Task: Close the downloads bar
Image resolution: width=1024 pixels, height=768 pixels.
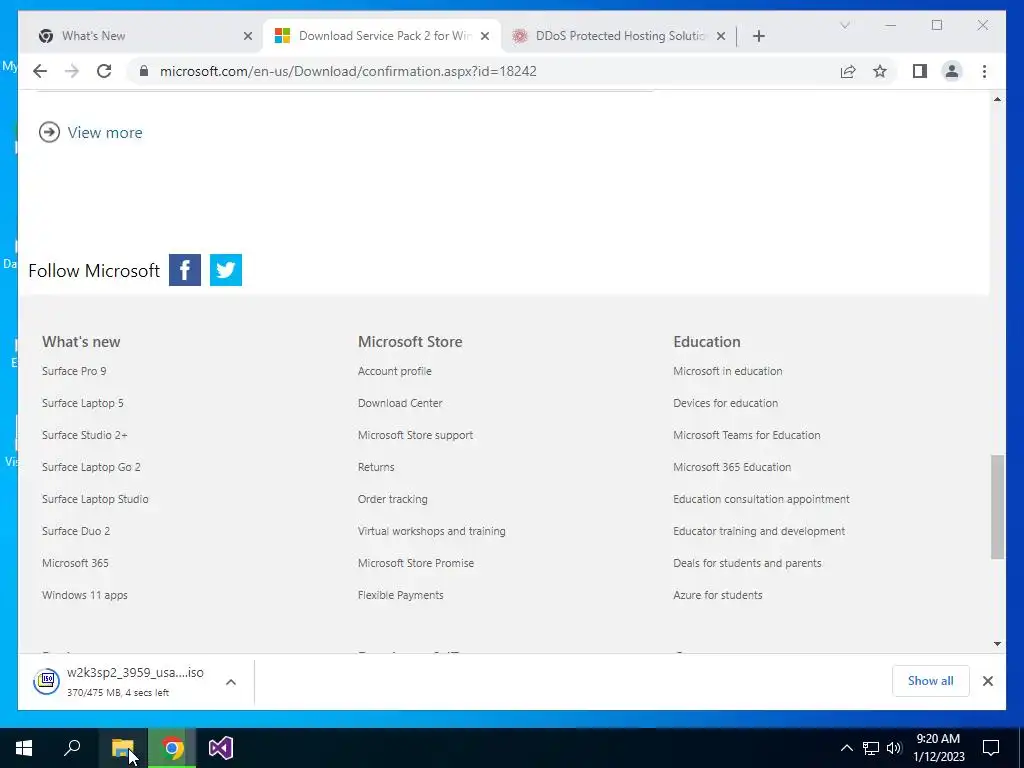Action: point(987,681)
